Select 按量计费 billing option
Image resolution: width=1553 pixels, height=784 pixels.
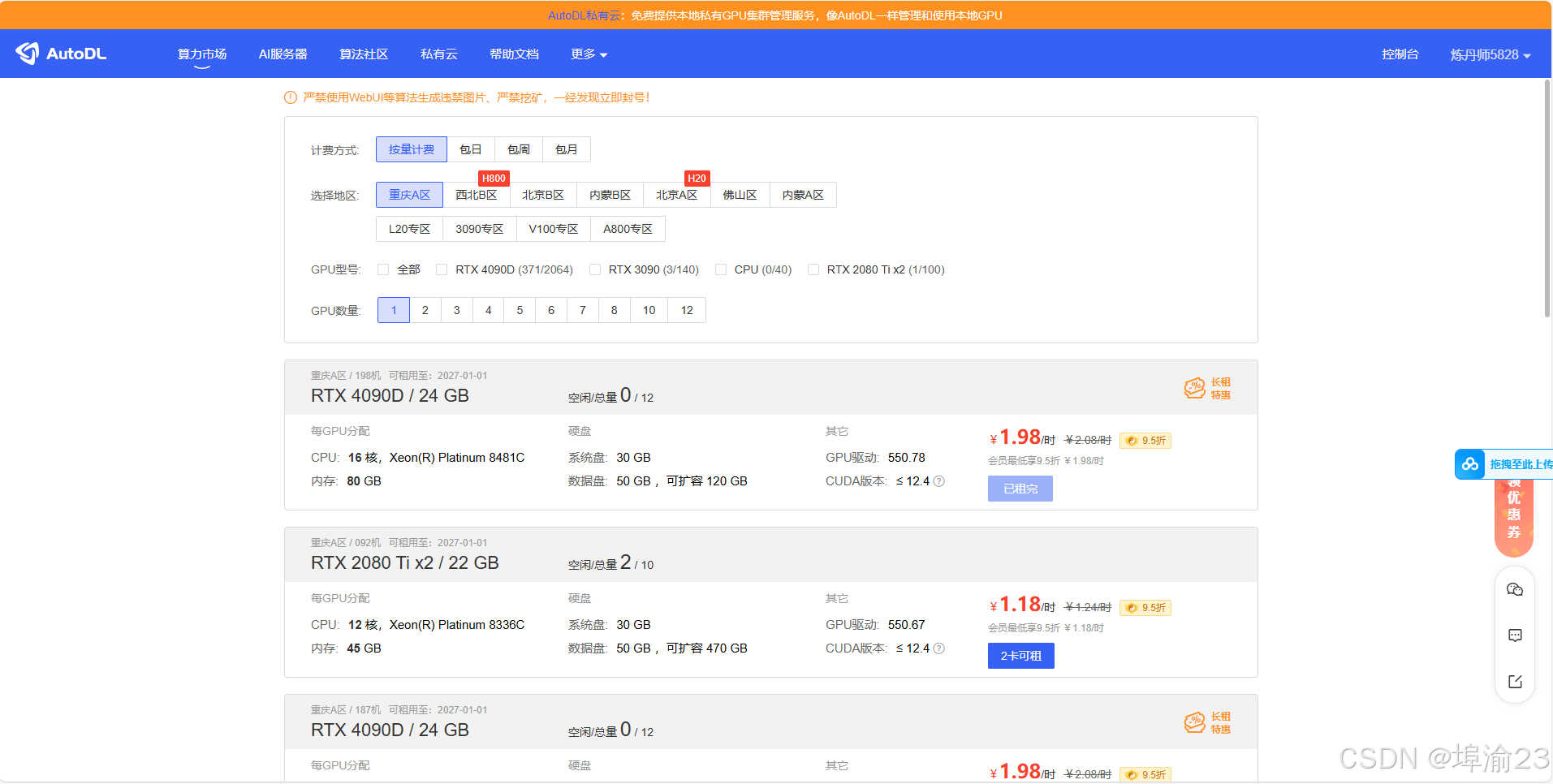412,149
